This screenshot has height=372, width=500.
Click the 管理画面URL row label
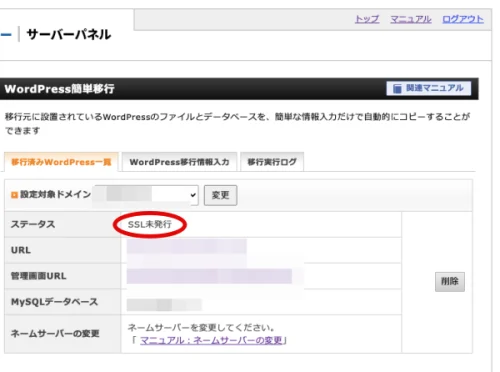click(39, 276)
